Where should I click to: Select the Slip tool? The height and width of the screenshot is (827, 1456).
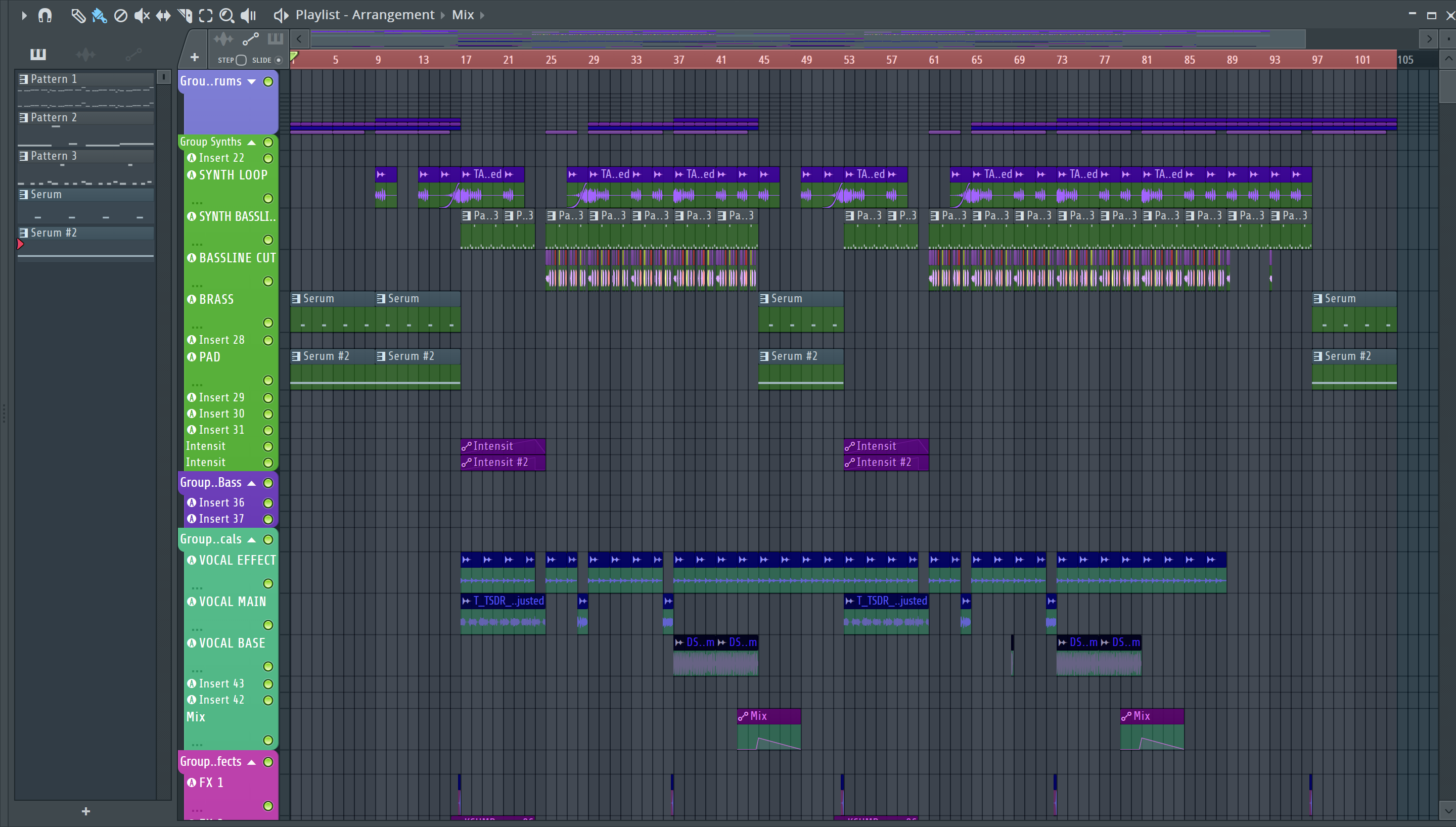coord(163,15)
